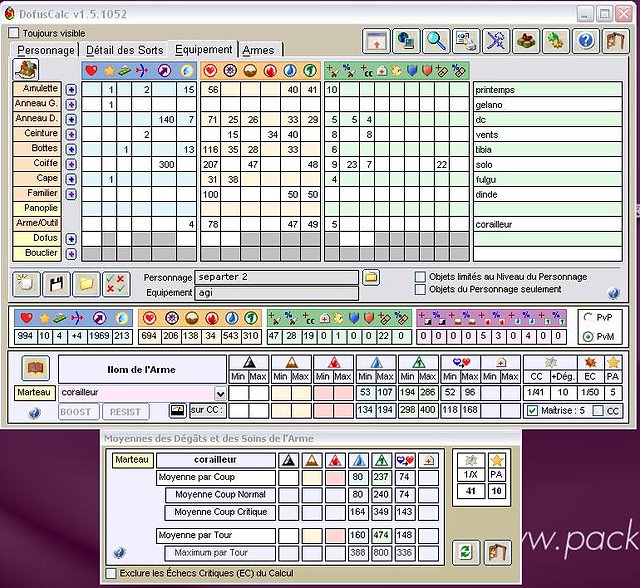Click the crossed swords toolbar icon

coord(496,41)
